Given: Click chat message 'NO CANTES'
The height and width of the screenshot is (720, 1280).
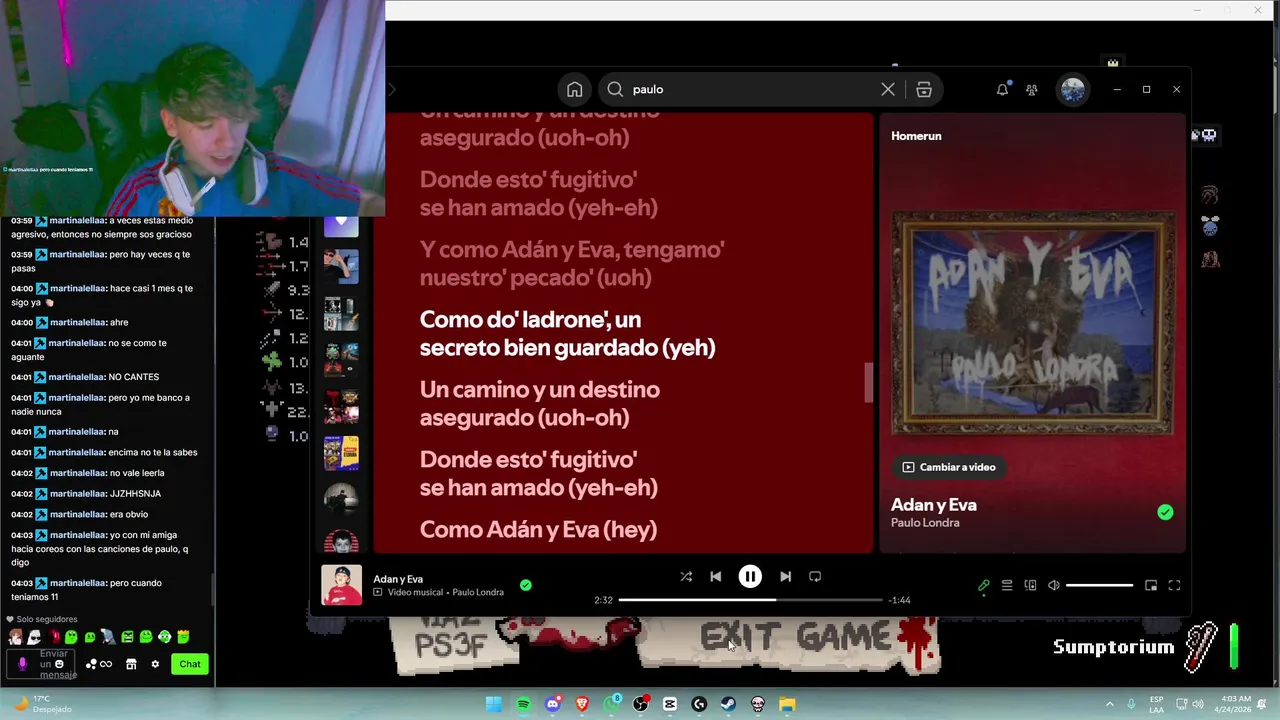Looking at the screenshot, I should [134, 377].
